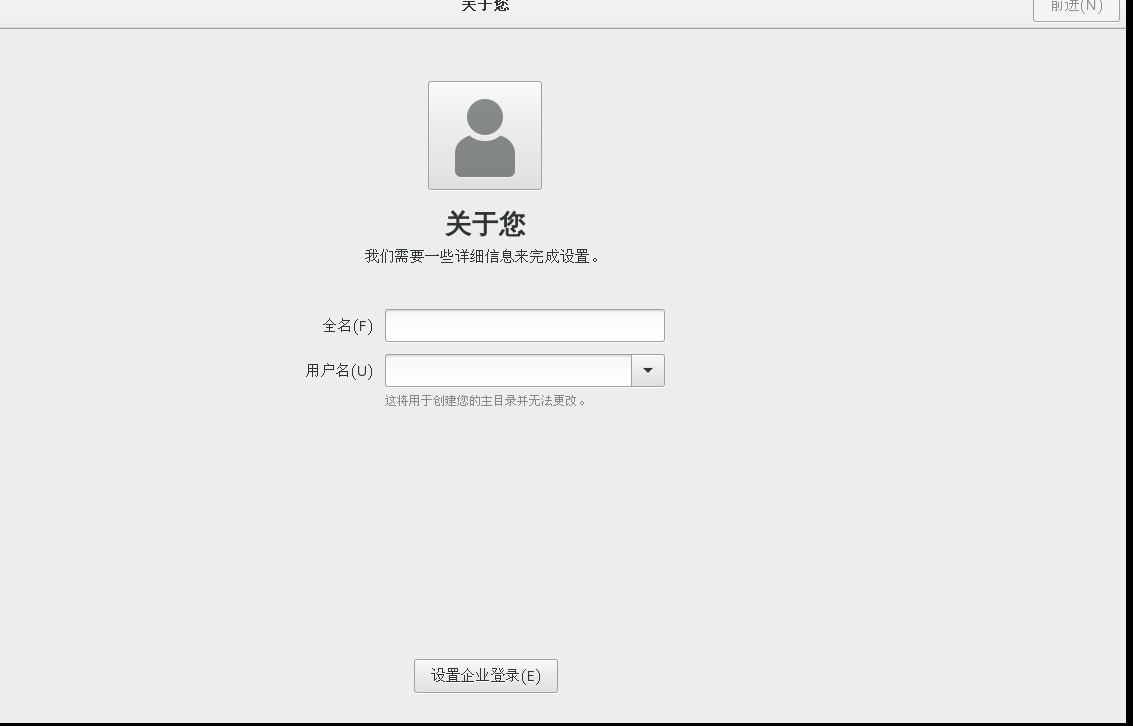The width and height of the screenshot is (1133, 726).
Task: Click the 全名(F) label
Action: 348,326
